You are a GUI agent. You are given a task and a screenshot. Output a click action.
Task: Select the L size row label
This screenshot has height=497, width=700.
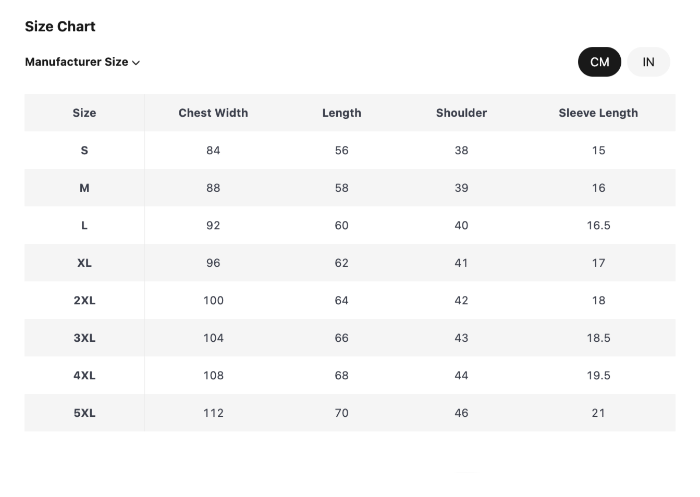(84, 225)
